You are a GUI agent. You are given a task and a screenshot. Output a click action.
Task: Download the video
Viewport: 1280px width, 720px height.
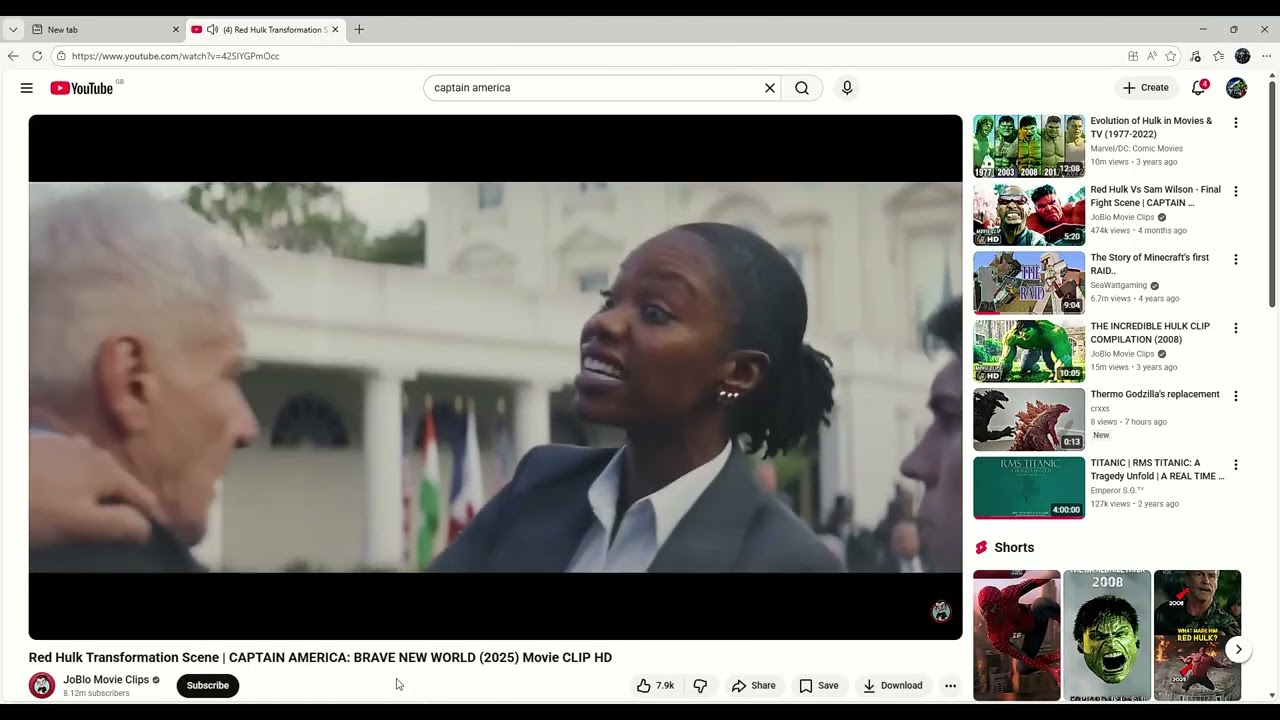(893, 686)
